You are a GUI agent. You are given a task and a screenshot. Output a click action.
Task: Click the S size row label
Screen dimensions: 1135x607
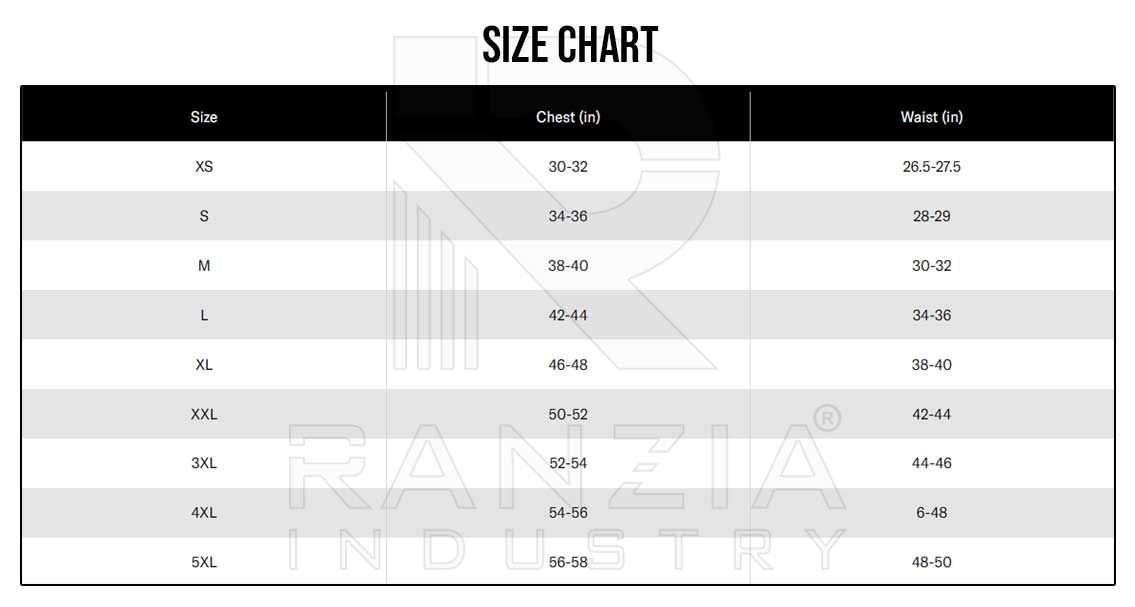click(204, 216)
